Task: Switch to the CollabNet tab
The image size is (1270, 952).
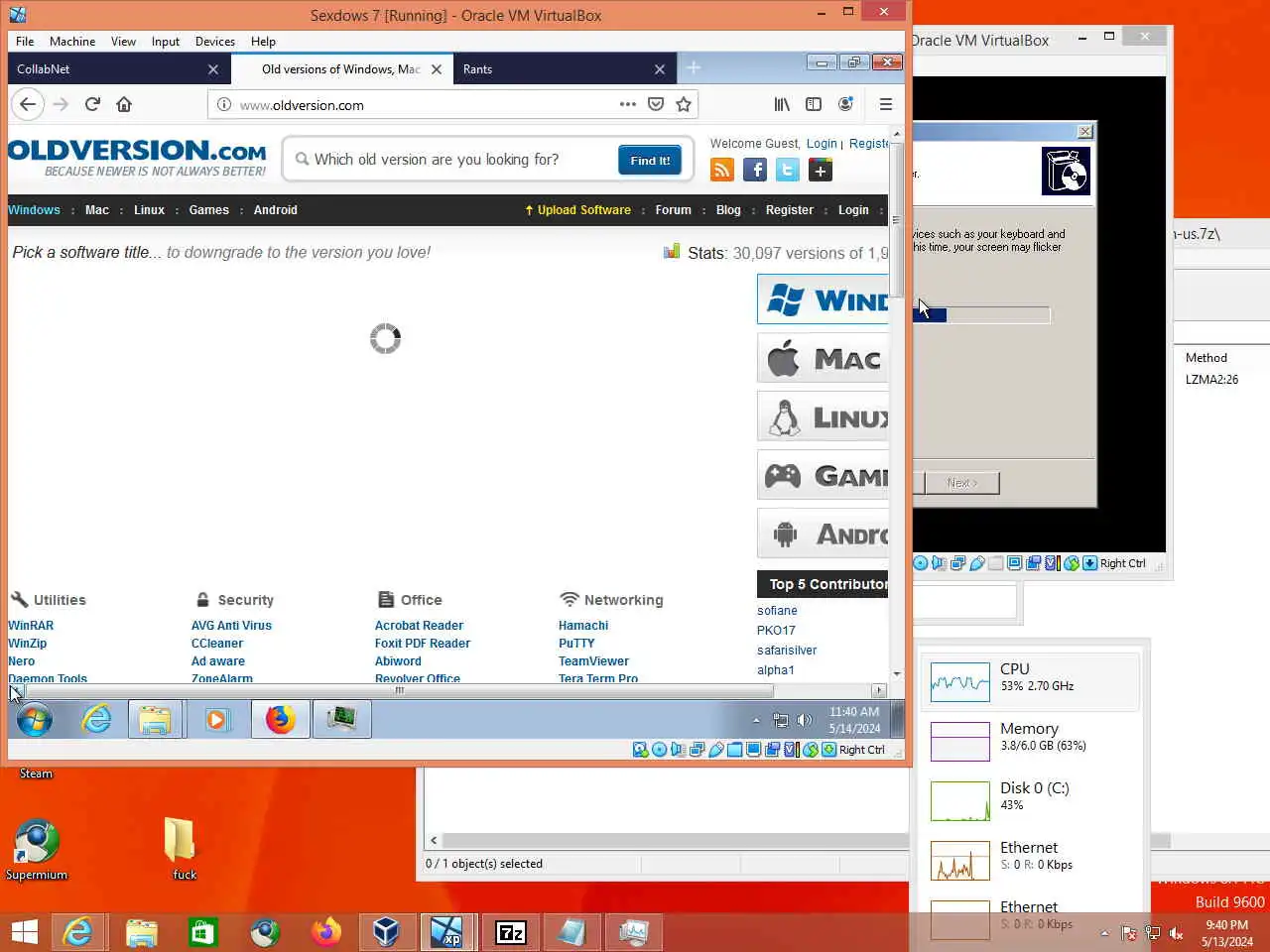Action: (x=118, y=69)
